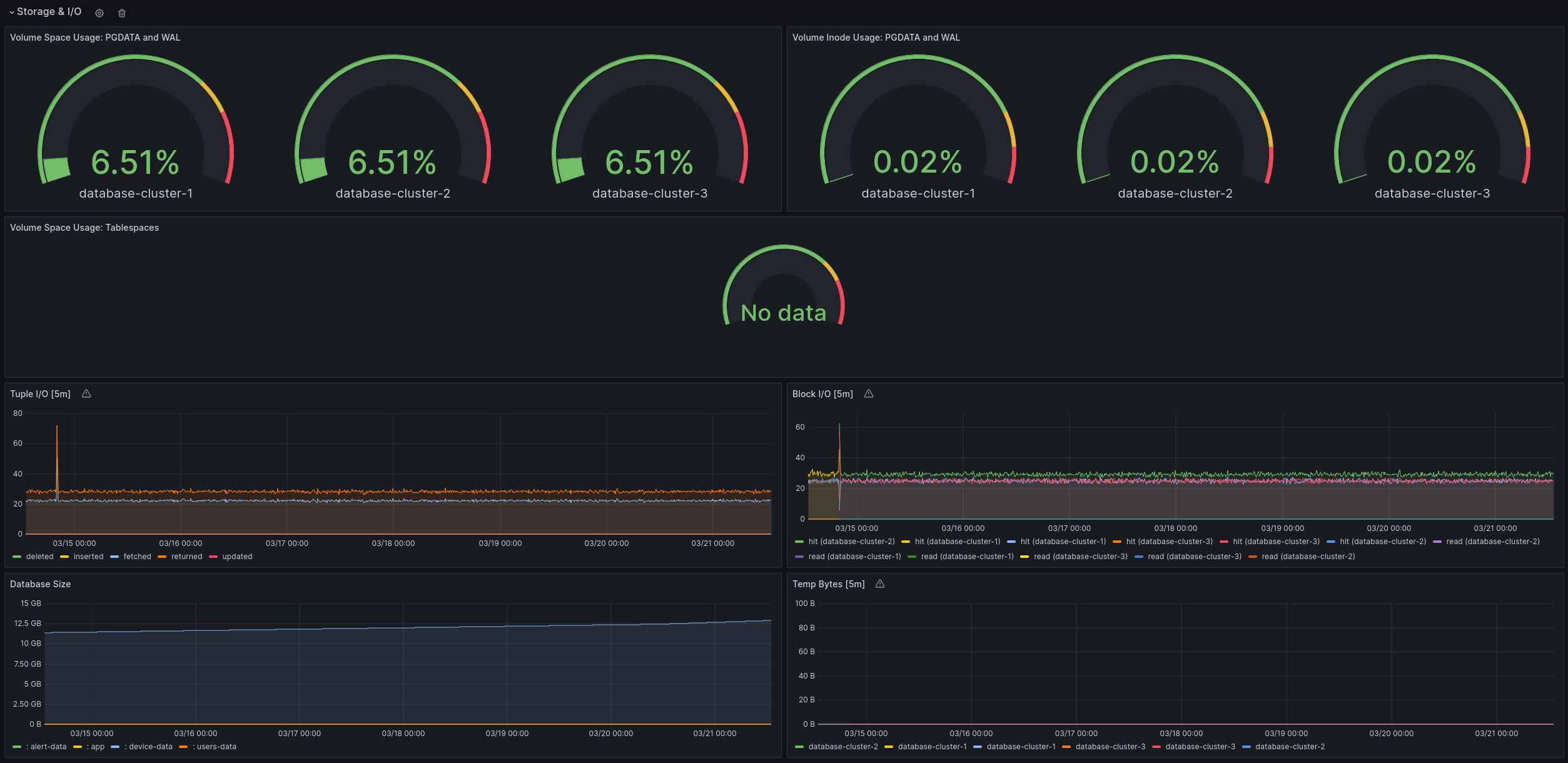Screen dimensions: 1568x763
Task: Toggle the deleted series in Tuple I/O legend
Action: (39, 557)
